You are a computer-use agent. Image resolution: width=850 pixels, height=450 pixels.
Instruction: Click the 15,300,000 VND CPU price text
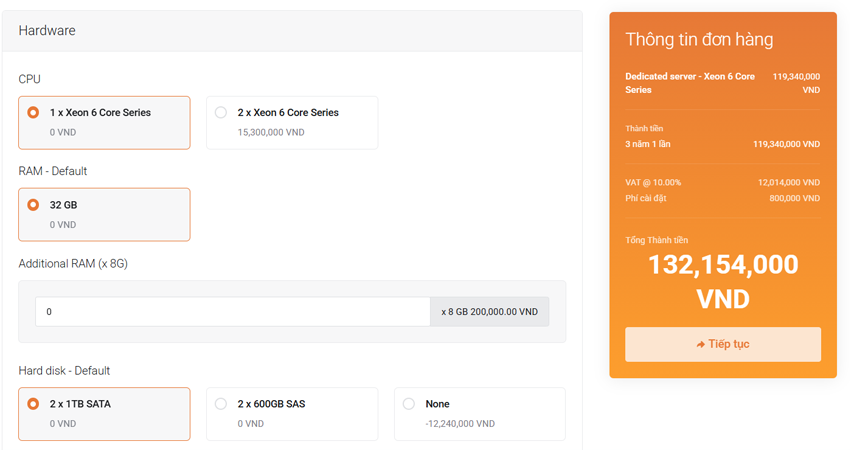(273, 131)
